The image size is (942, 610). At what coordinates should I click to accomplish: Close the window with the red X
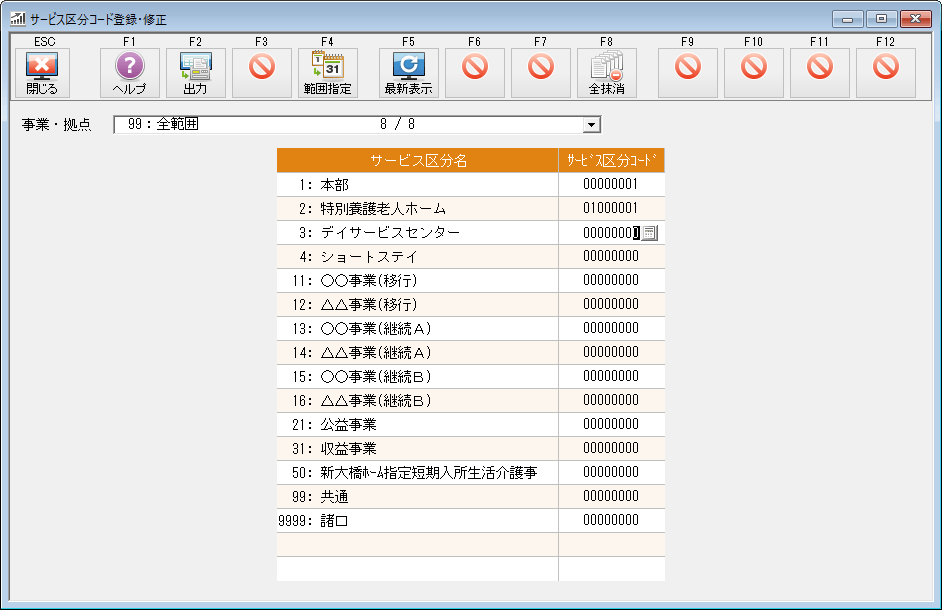(x=916, y=19)
